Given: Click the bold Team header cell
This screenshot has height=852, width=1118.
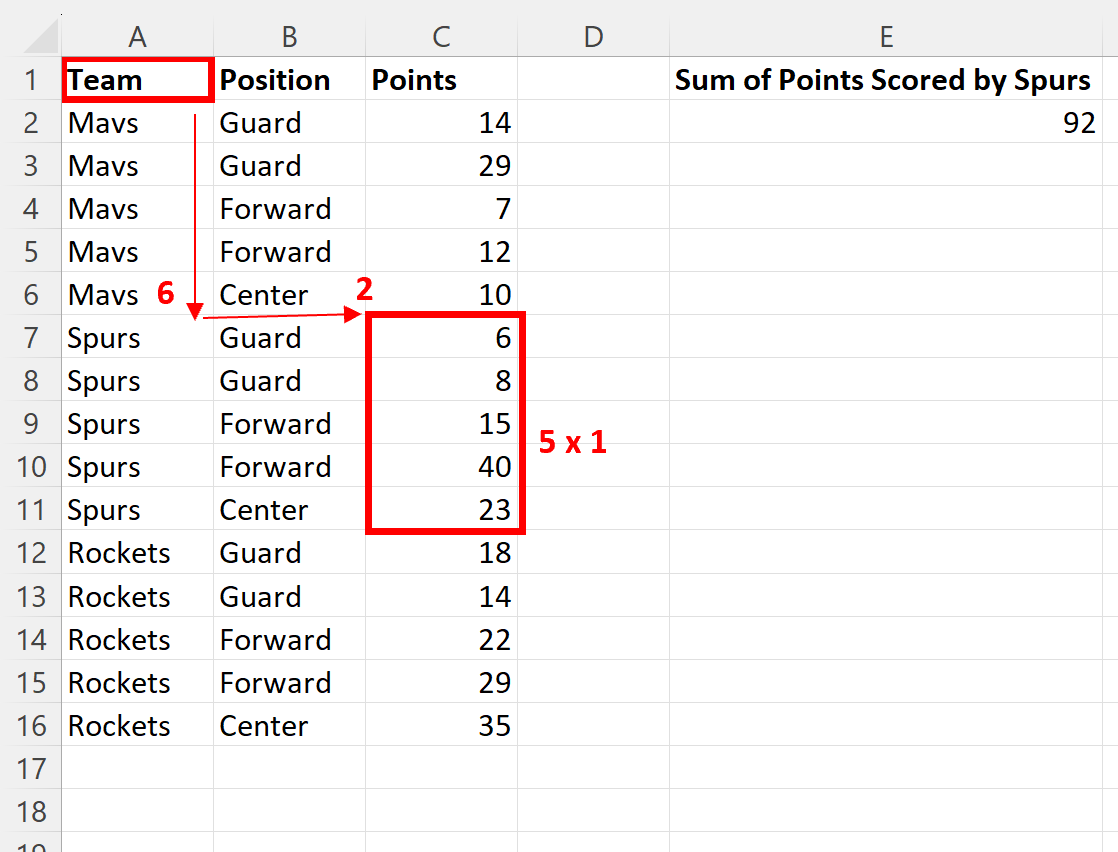Looking at the screenshot, I should click(x=138, y=80).
